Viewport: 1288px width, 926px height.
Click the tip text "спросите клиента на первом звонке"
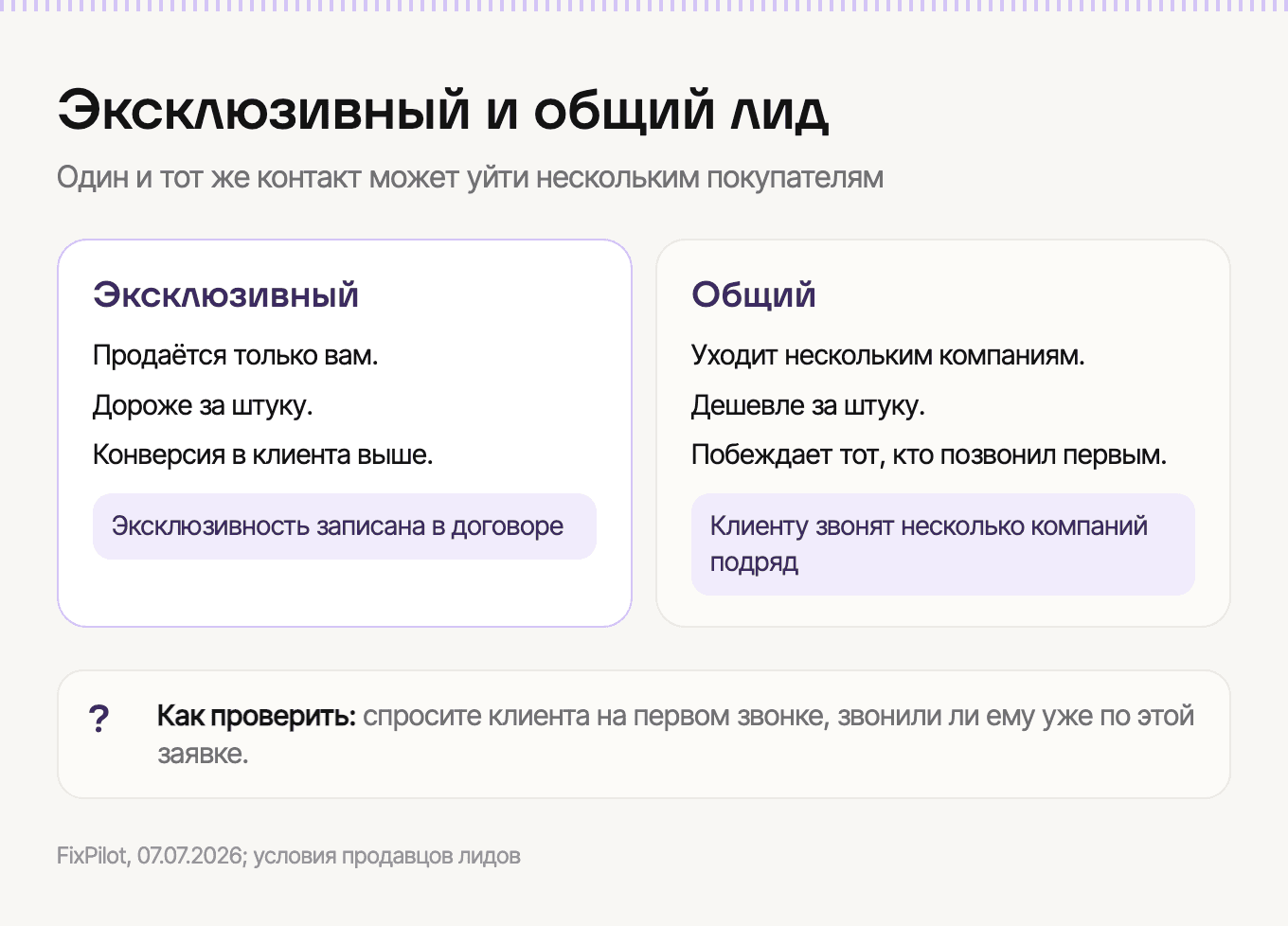pos(596,716)
